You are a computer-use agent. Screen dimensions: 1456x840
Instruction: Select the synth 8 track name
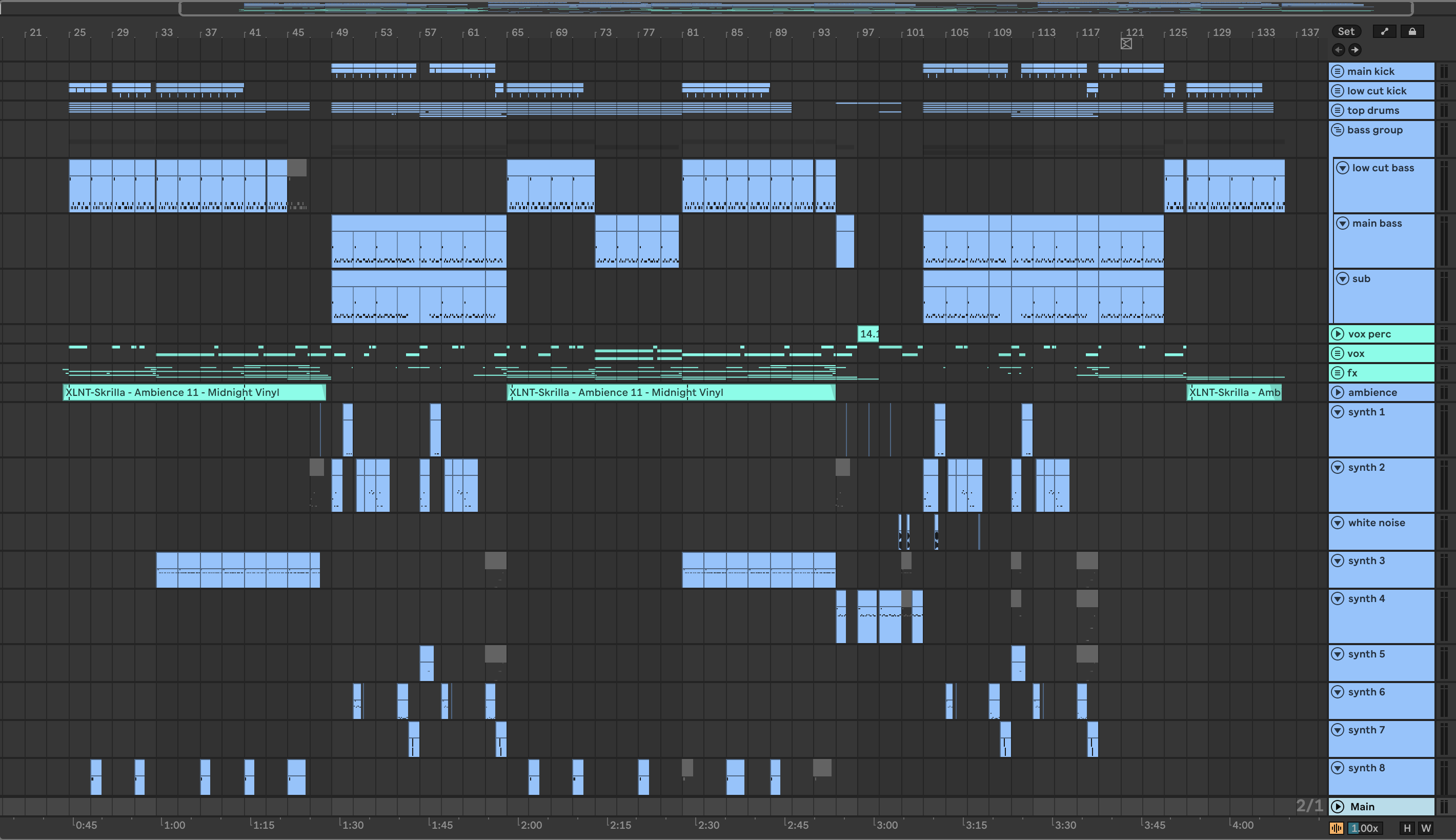pos(1366,768)
